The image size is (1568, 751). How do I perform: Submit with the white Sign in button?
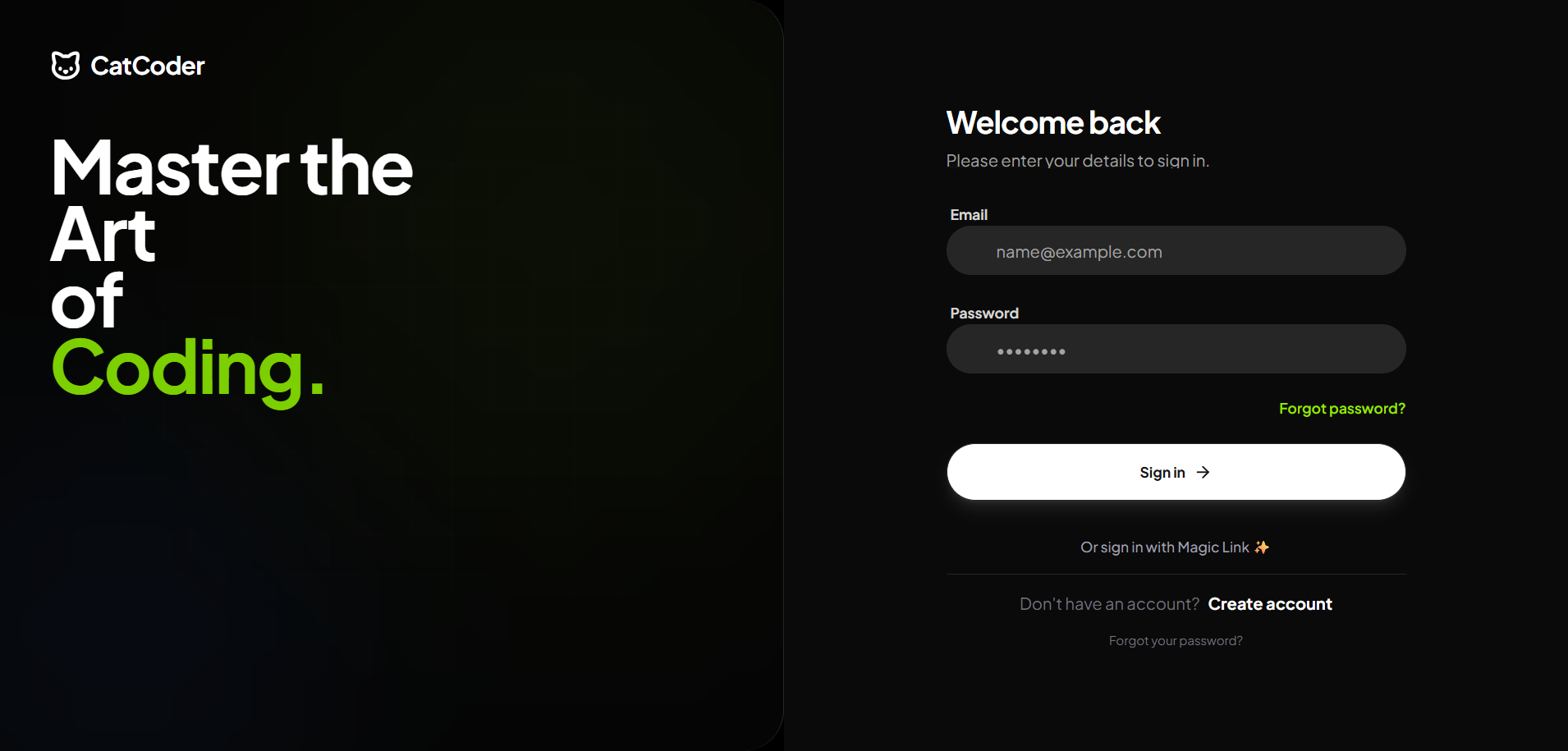pos(1176,472)
